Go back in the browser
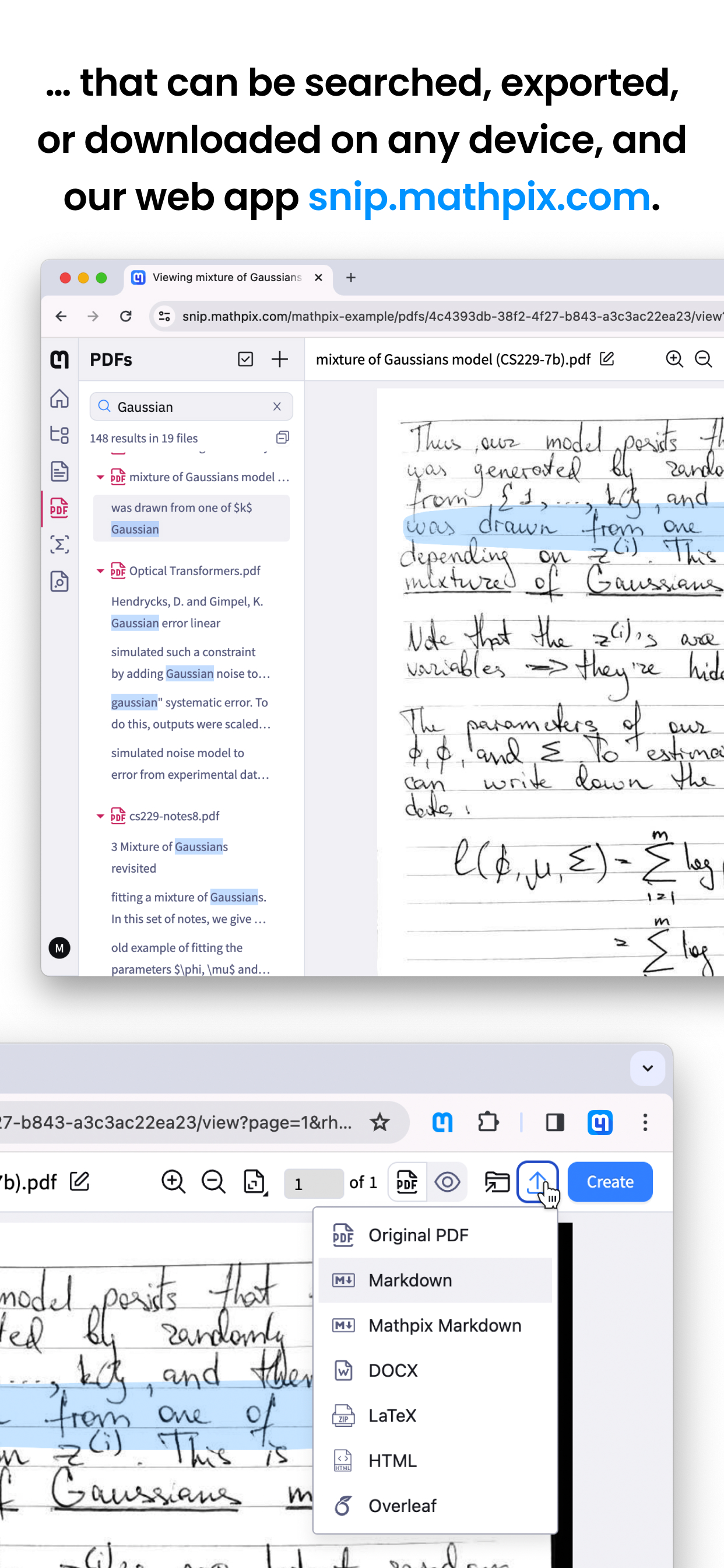The height and width of the screenshot is (1568, 724). coord(61,316)
